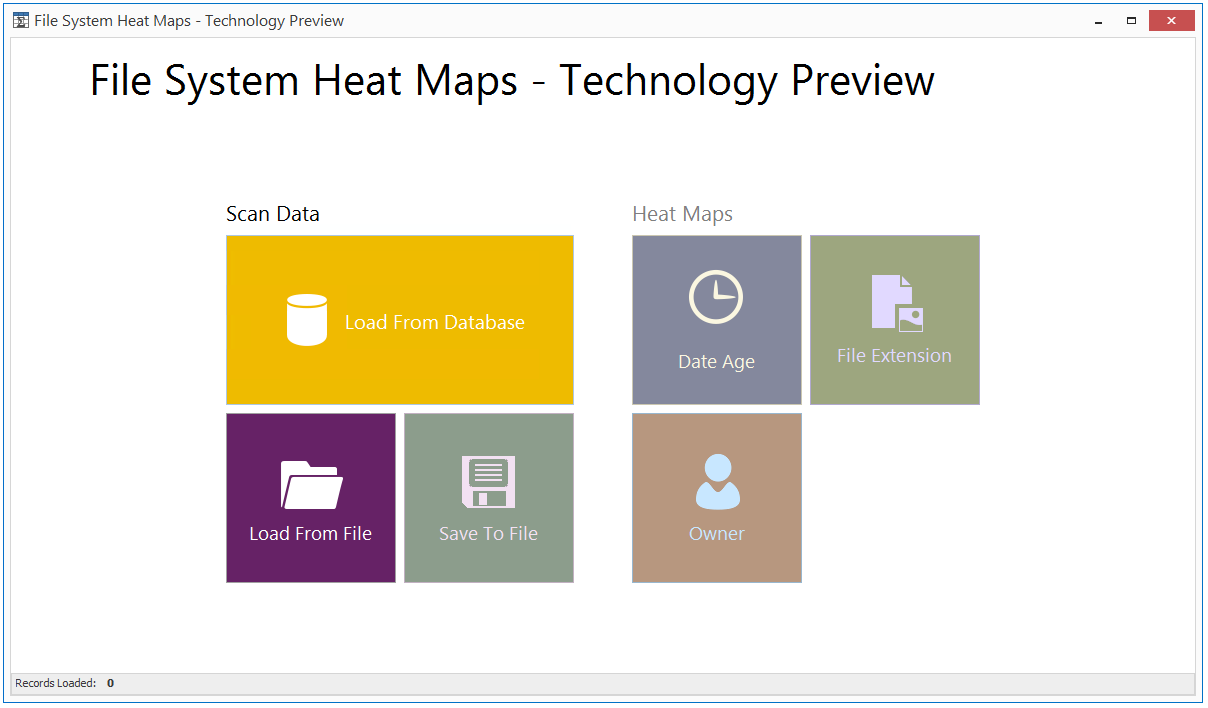Close the File System Heat Maps window

1172,20
